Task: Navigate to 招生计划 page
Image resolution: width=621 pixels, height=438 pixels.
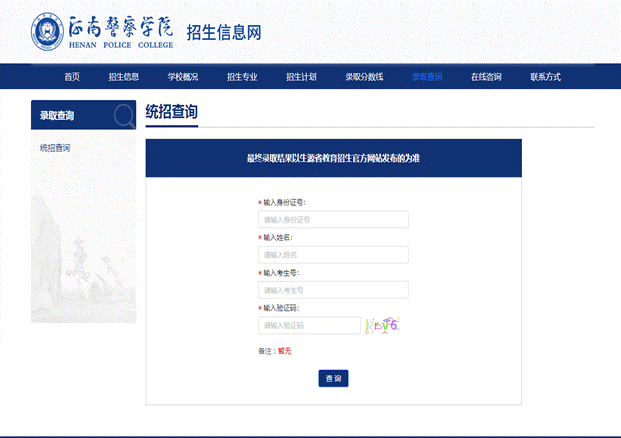Action: click(x=302, y=77)
